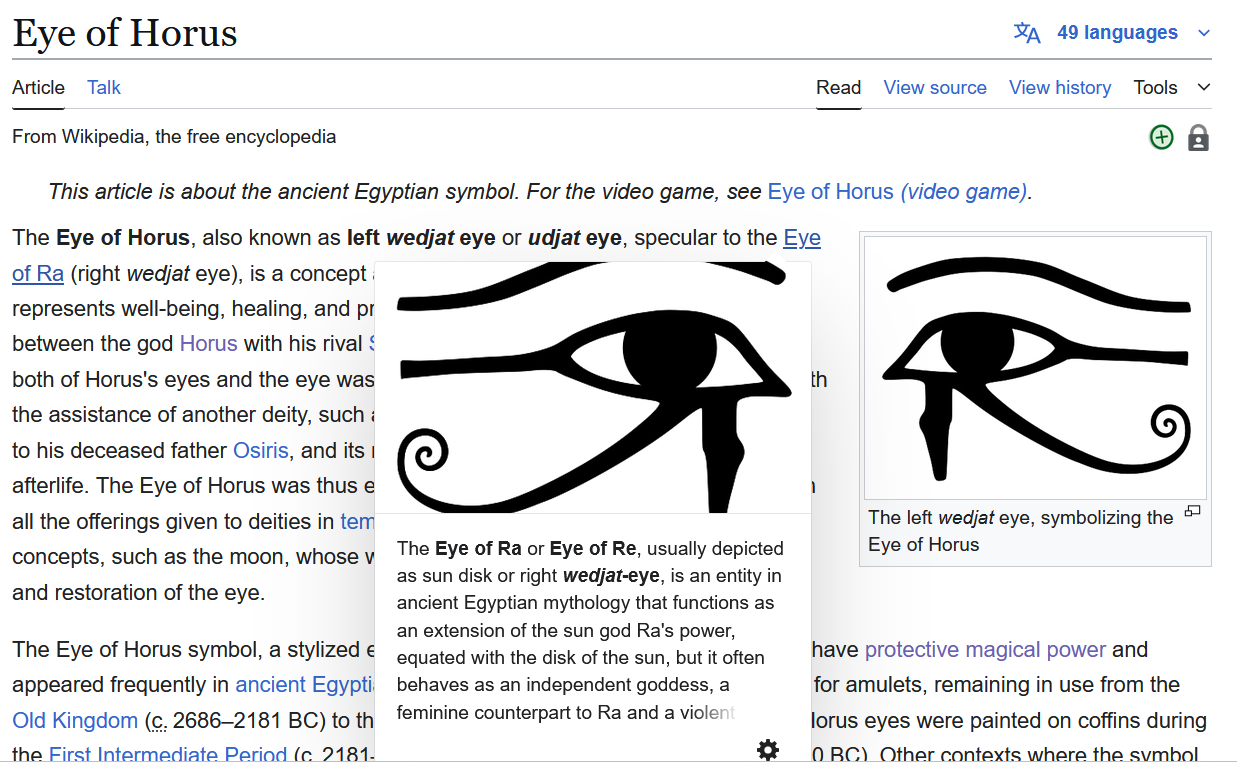Click the green good article plus icon
Viewport: 1237px width, 762px height.
pyautogui.click(x=1161, y=138)
